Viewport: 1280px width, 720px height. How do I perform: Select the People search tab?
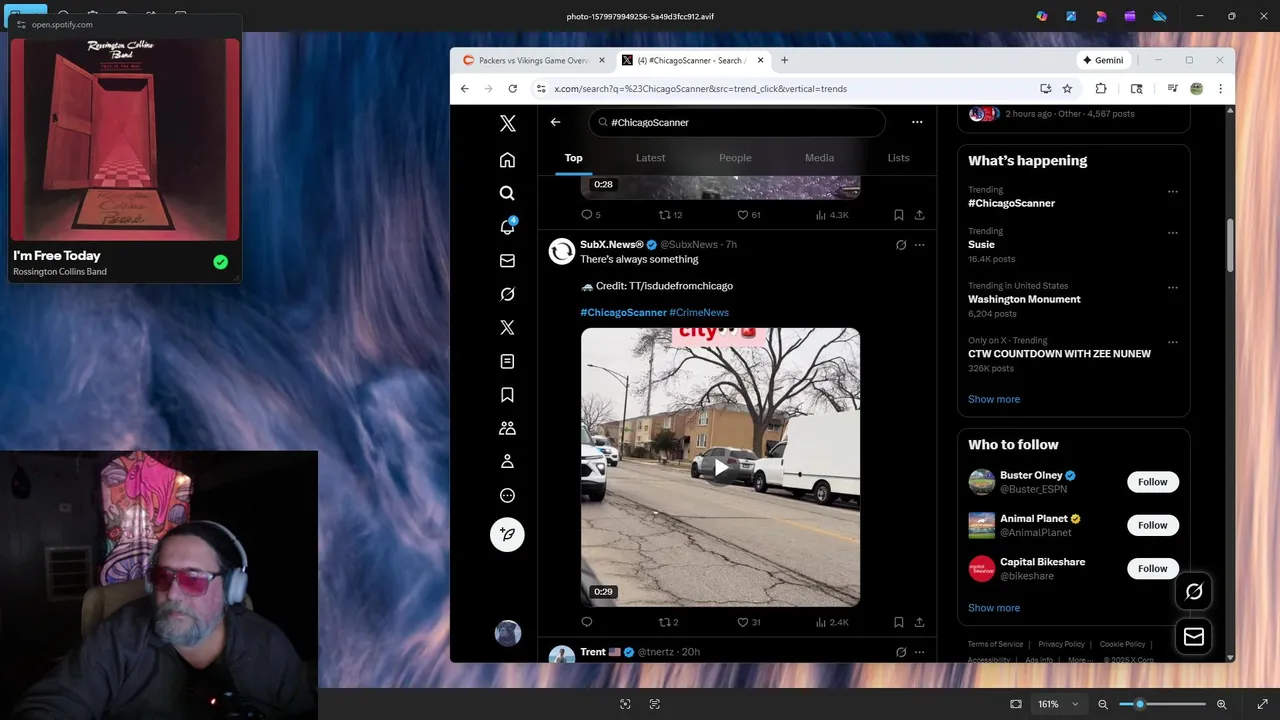(x=735, y=158)
